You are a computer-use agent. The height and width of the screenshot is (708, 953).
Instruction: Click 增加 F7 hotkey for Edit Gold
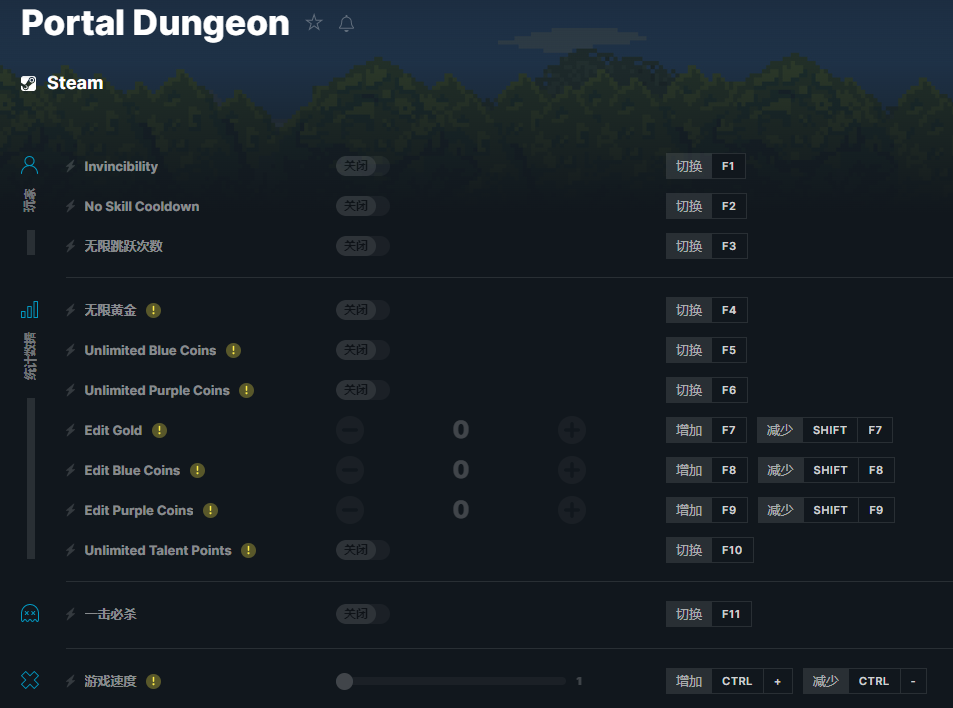706,430
